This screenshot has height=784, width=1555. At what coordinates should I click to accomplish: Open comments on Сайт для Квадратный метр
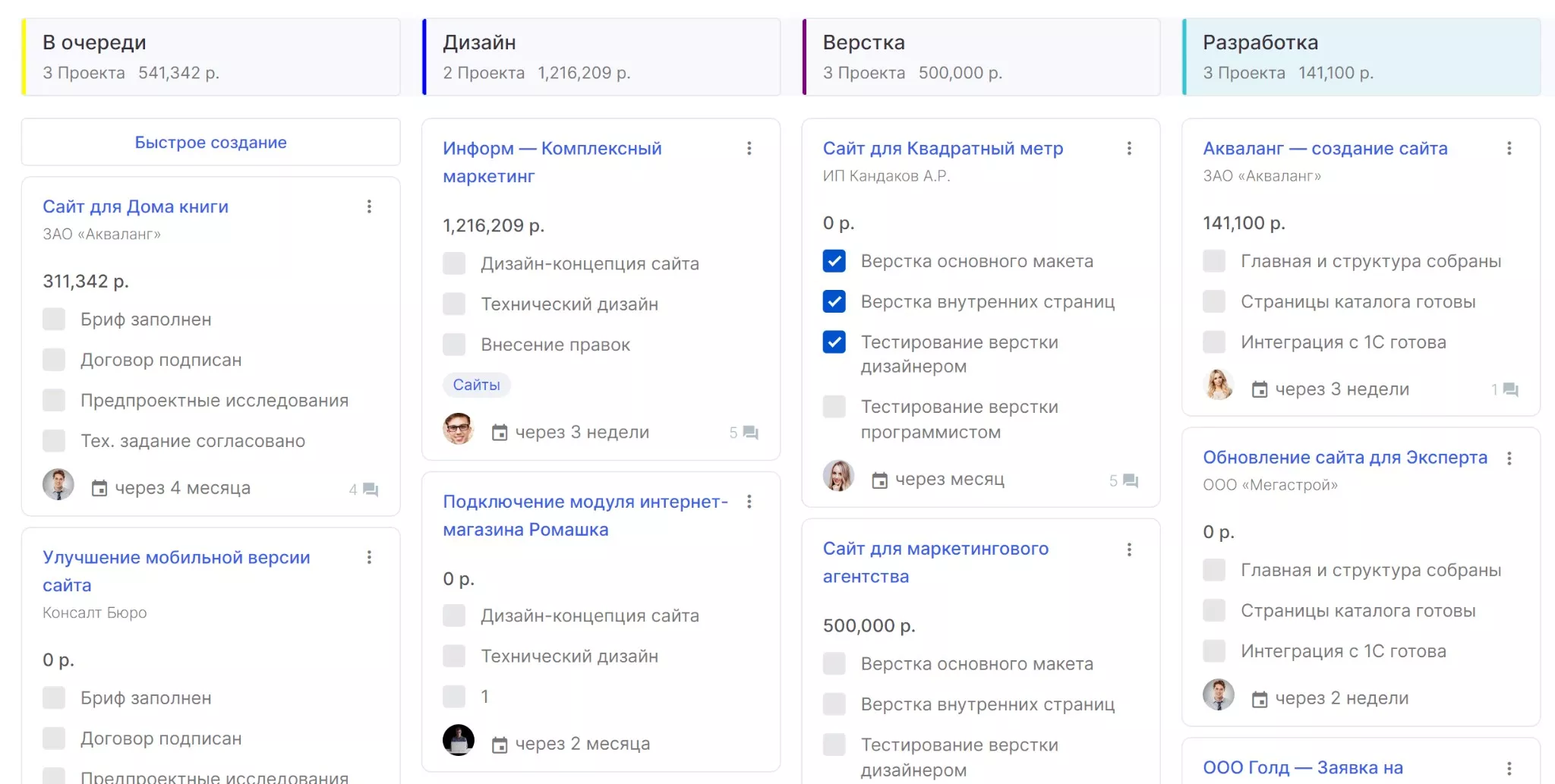point(1130,480)
